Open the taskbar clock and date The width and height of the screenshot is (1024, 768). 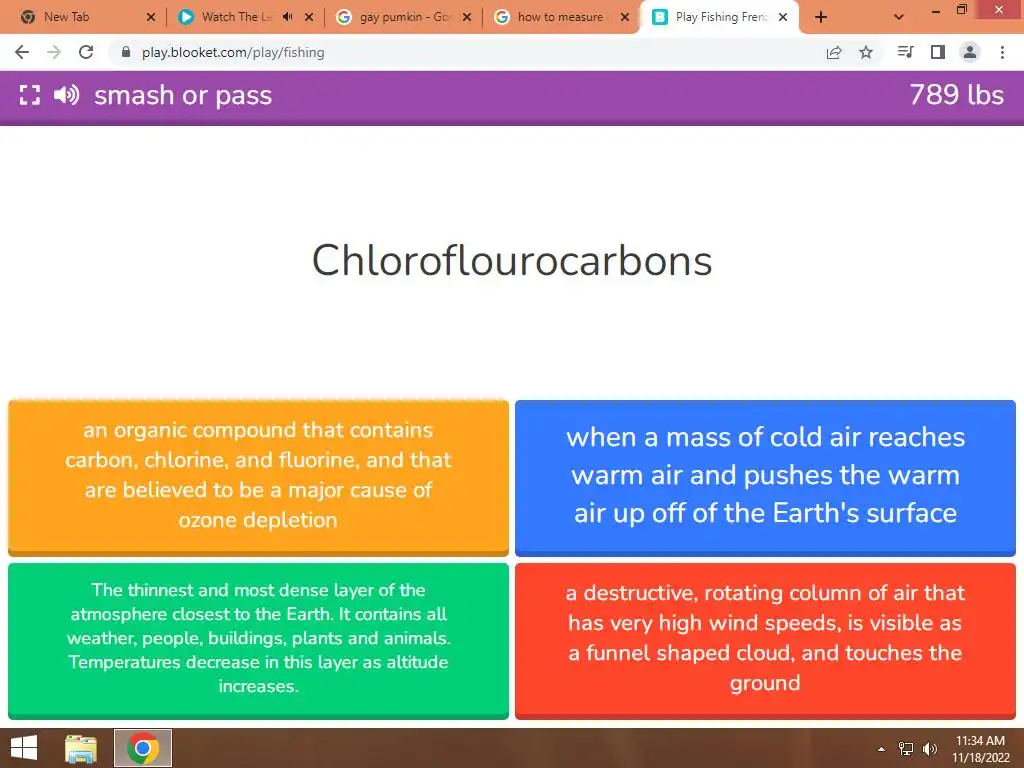tap(980, 749)
